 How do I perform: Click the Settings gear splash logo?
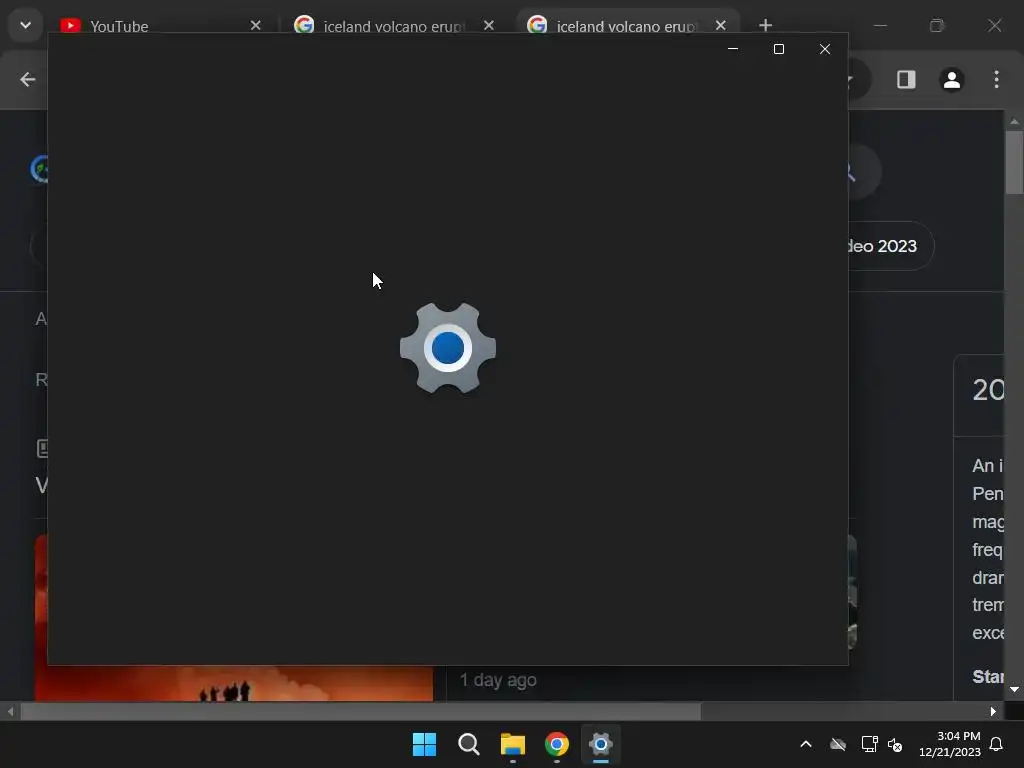[x=448, y=347]
